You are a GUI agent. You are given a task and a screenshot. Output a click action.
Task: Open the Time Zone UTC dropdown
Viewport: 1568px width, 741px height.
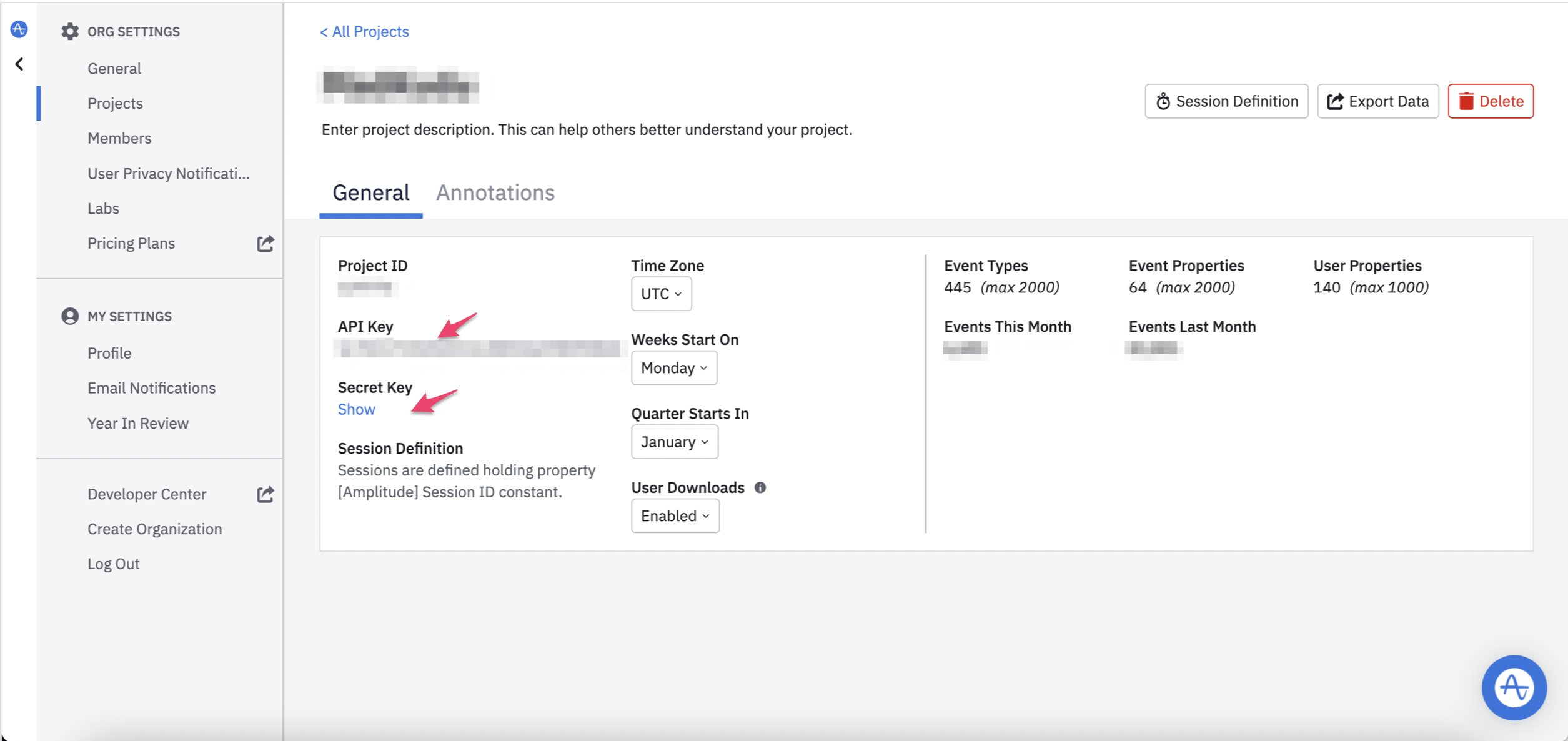[x=661, y=294]
